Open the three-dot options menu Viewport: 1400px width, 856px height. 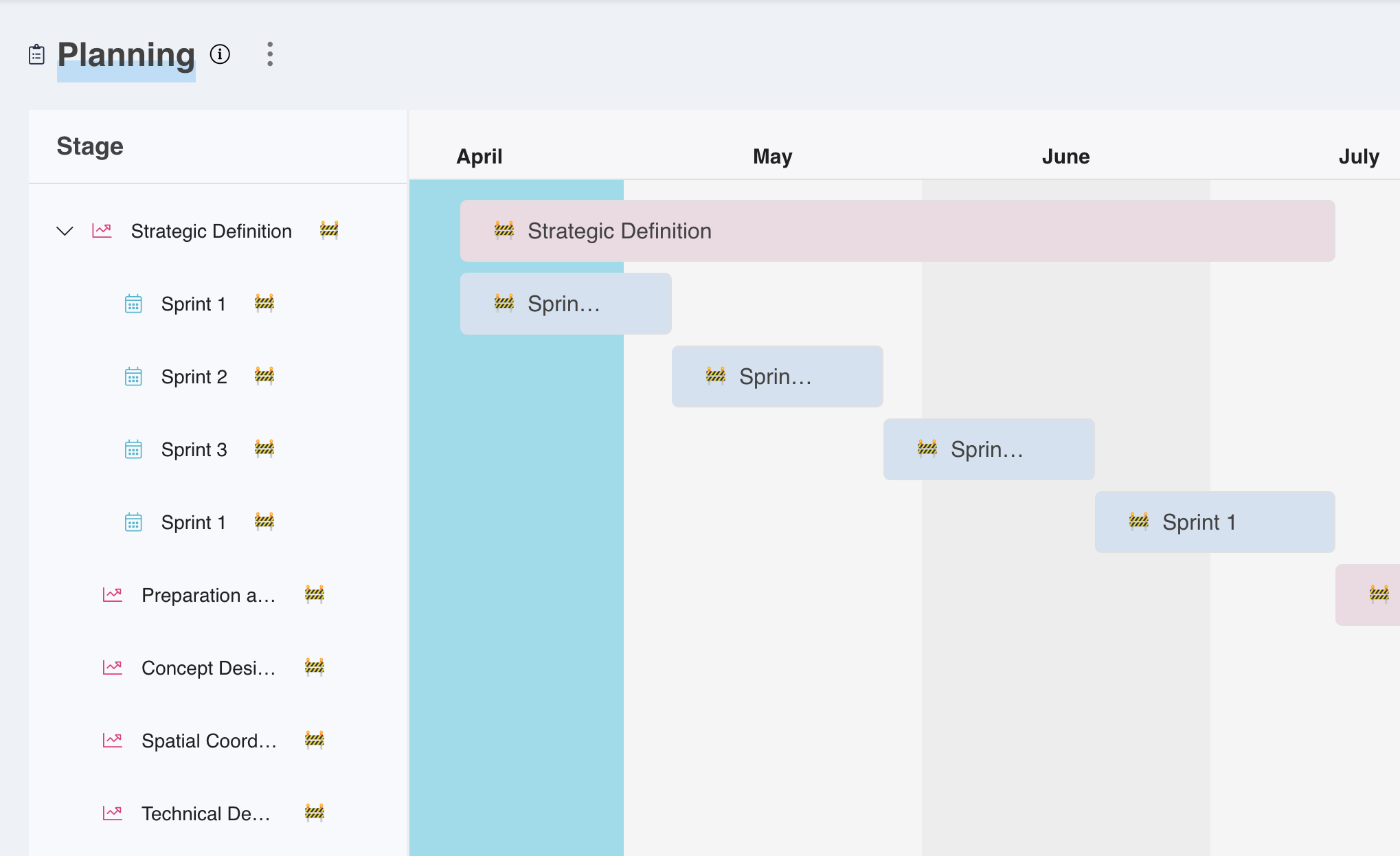coord(270,54)
